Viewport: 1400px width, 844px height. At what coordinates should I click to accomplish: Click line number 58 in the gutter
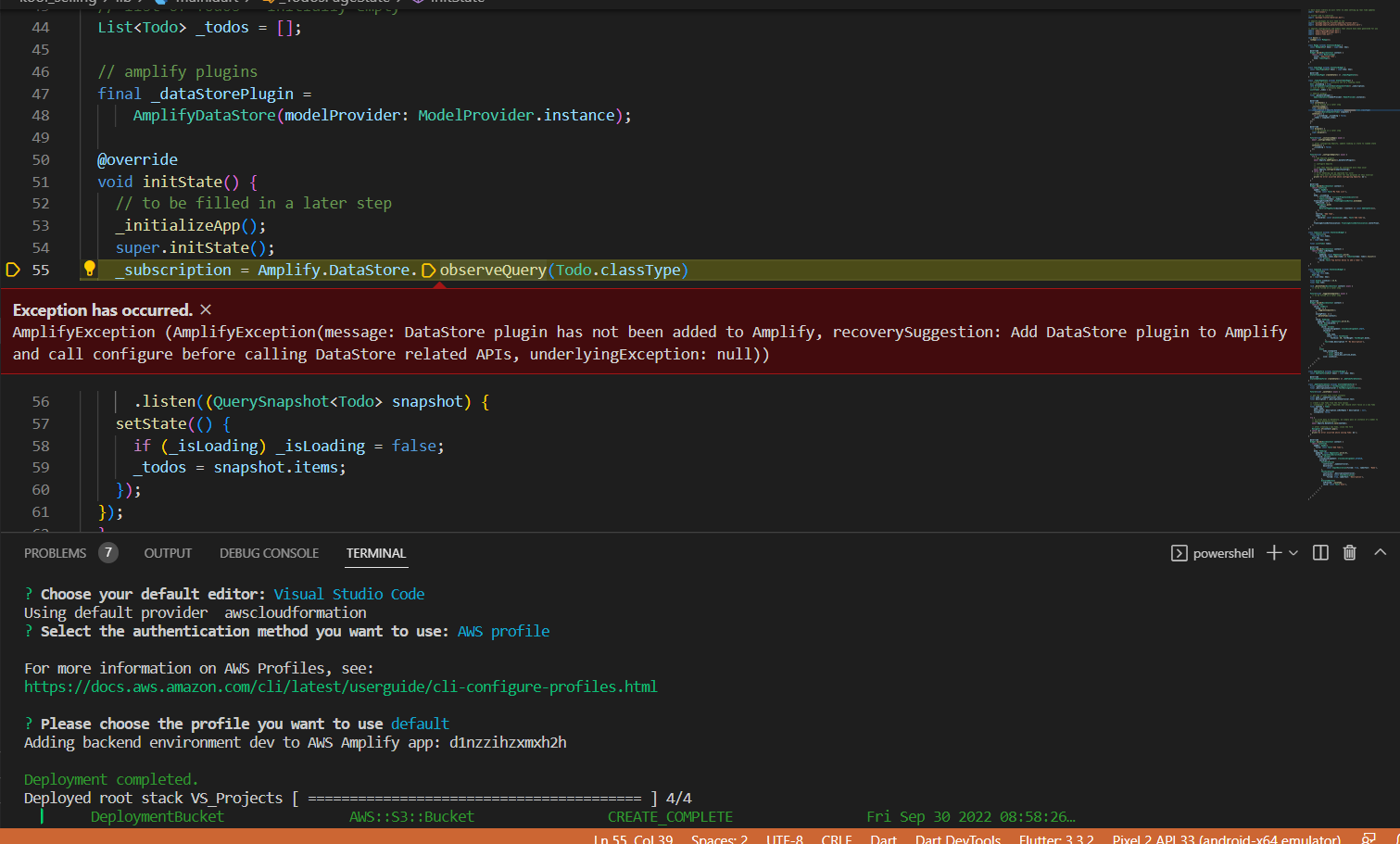click(41, 446)
